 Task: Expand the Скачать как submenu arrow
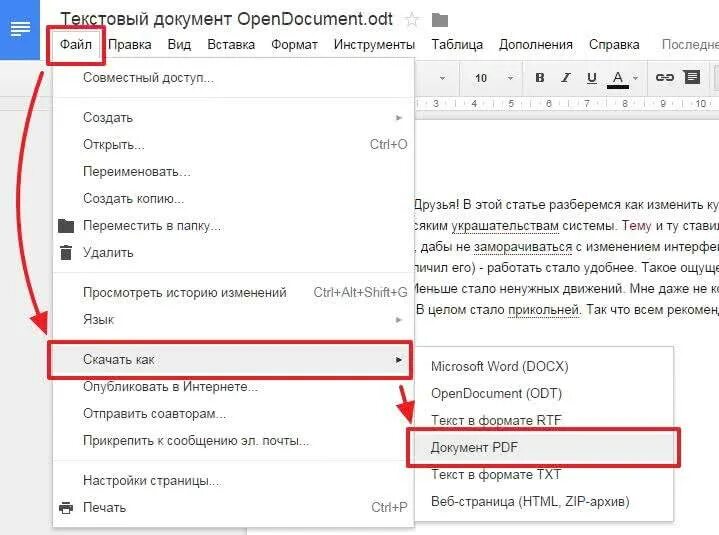pos(399,360)
